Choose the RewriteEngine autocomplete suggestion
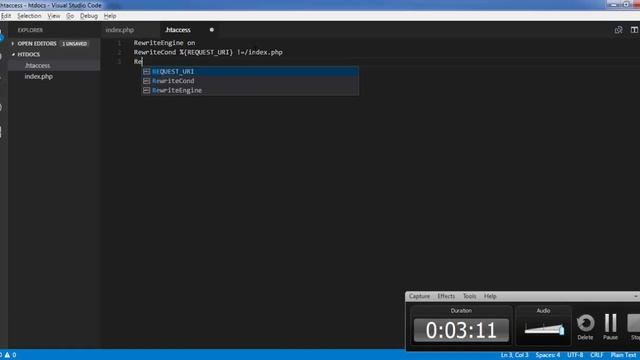The image size is (640, 360). (250, 90)
